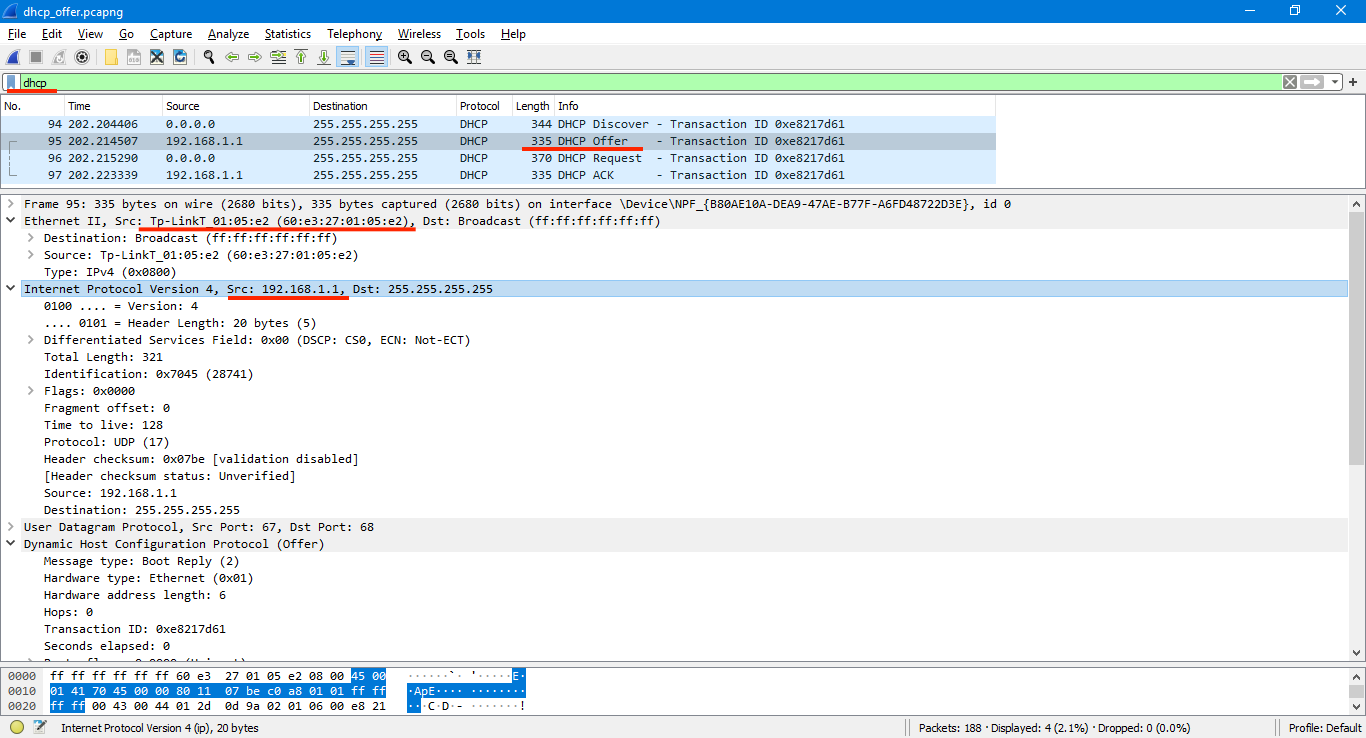Image resolution: width=1366 pixels, height=738 pixels.
Task: Open capture options gear icon
Action: 82,57
